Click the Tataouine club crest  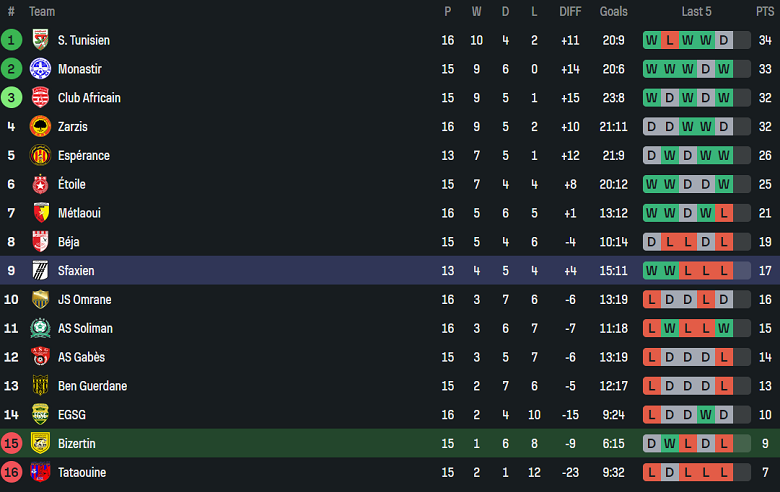click(x=40, y=472)
